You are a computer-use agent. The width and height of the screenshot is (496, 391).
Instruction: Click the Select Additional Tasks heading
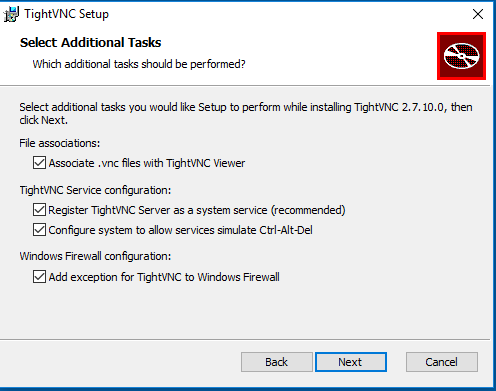(90, 43)
